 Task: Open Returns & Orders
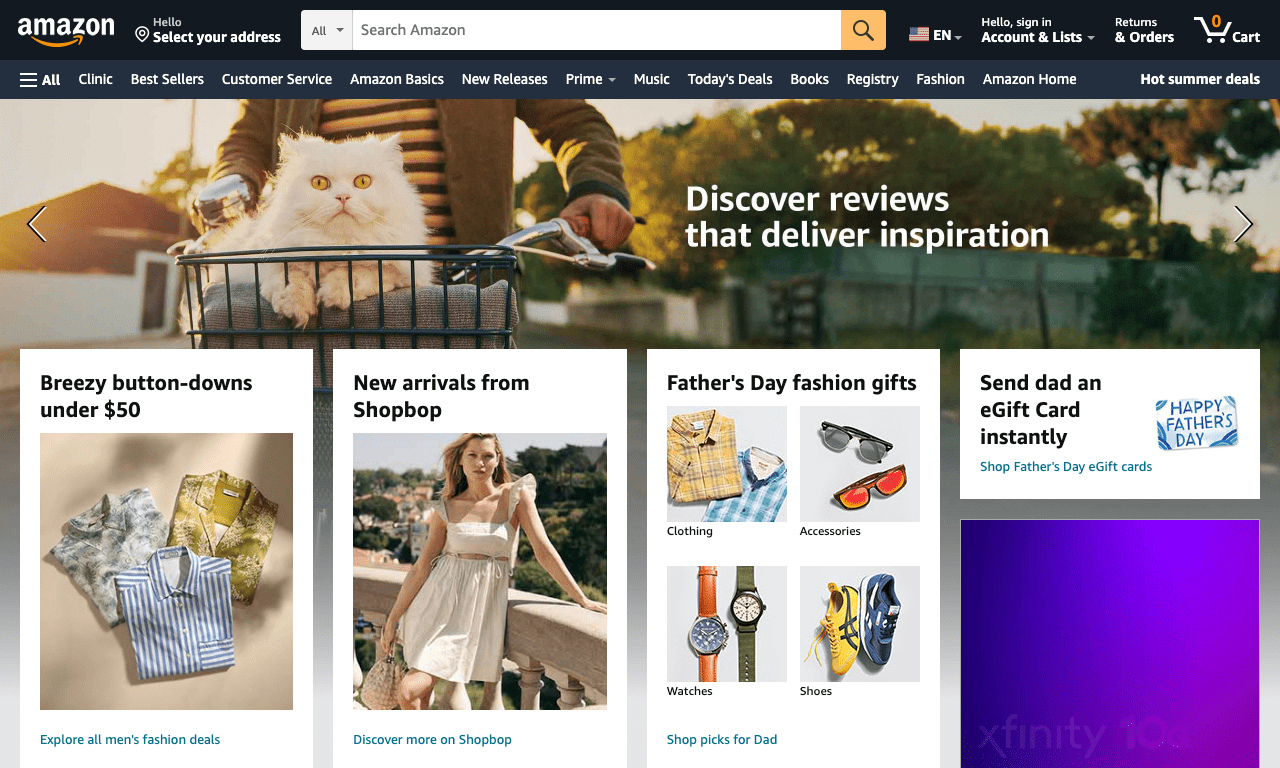[x=1144, y=30]
